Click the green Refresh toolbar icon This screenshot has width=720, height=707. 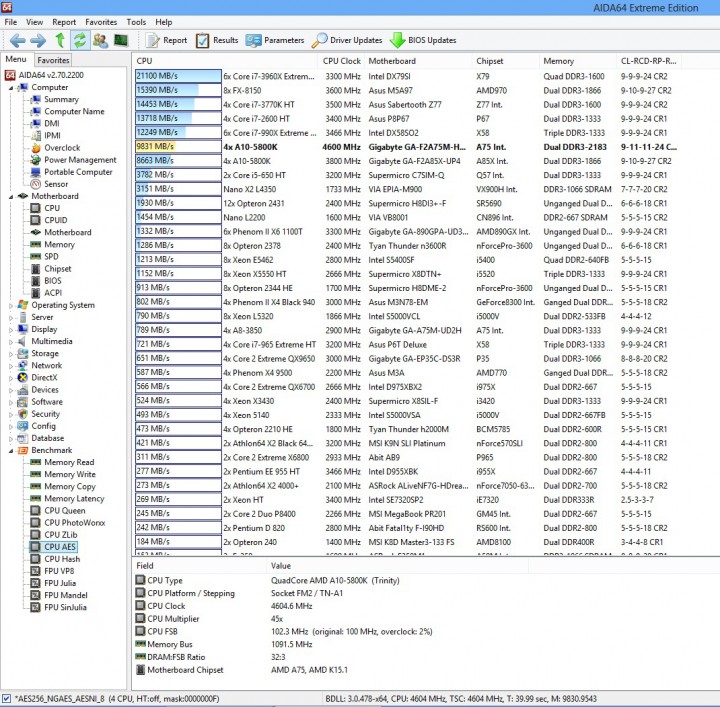click(80, 40)
